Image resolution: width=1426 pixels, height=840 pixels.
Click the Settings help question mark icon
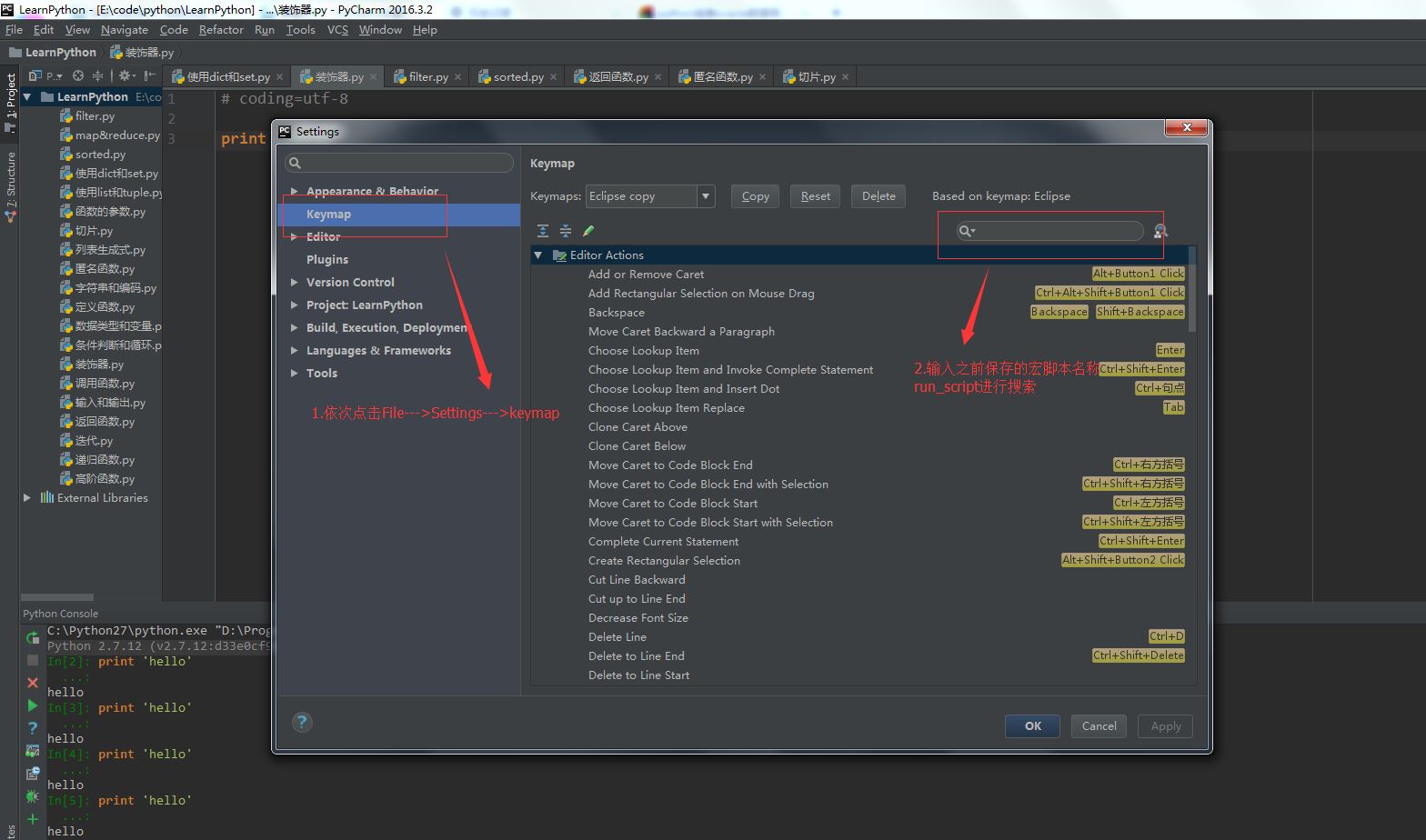pos(302,723)
